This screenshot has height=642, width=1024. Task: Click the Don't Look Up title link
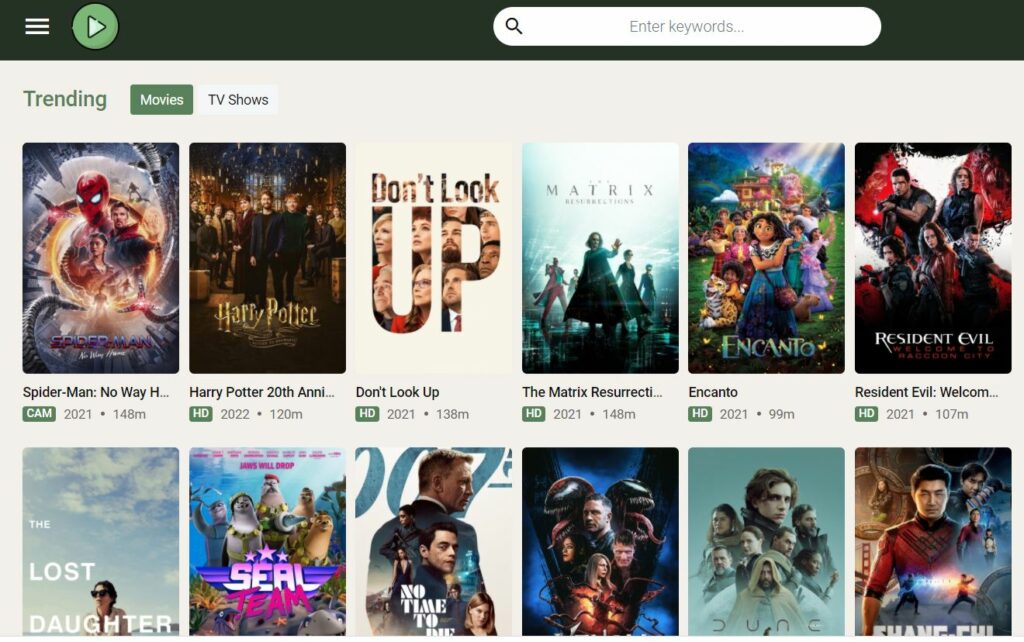coord(397,392)
